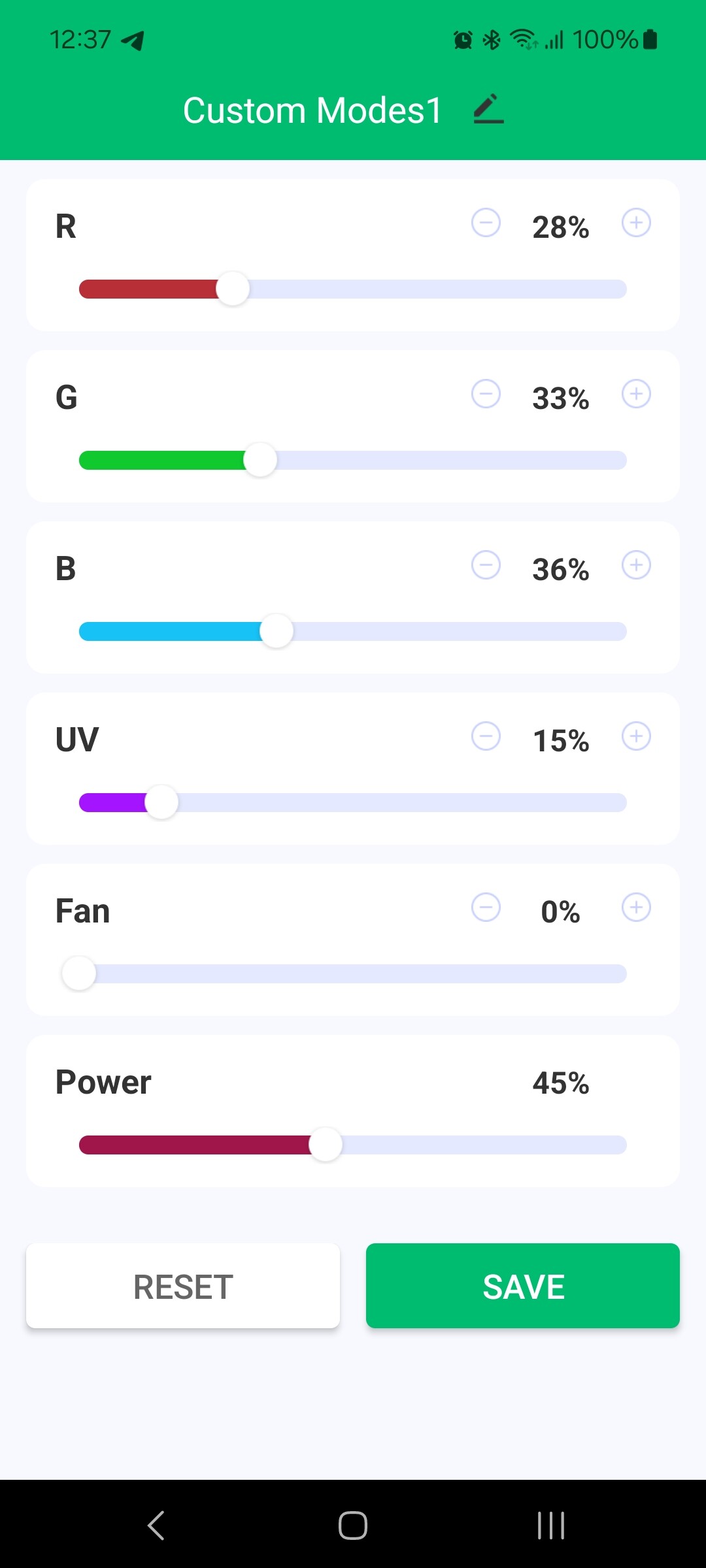The width and height of the screenshot is (706, 1568).
Task: Tap the Fan minus stepper icon
Action: pyautogui.click(x=486, y=907)
